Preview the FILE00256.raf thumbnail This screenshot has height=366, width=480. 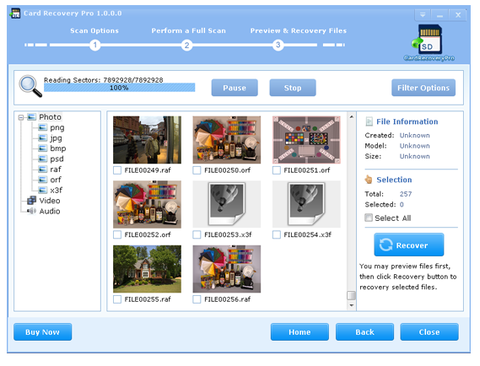tap(227, 269)
